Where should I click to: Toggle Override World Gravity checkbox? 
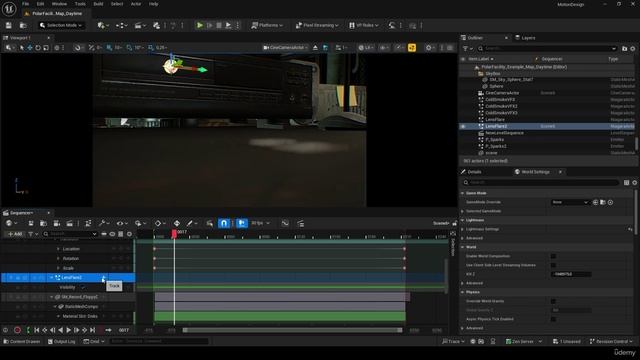553,301
